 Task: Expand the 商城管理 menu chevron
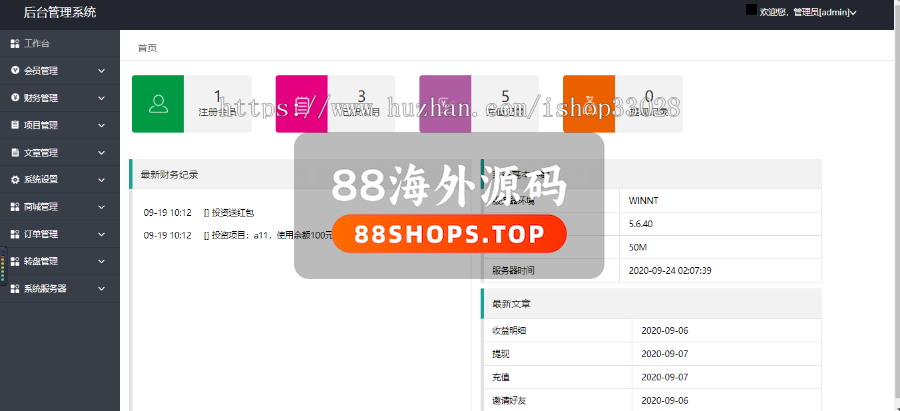click(102, 207)
